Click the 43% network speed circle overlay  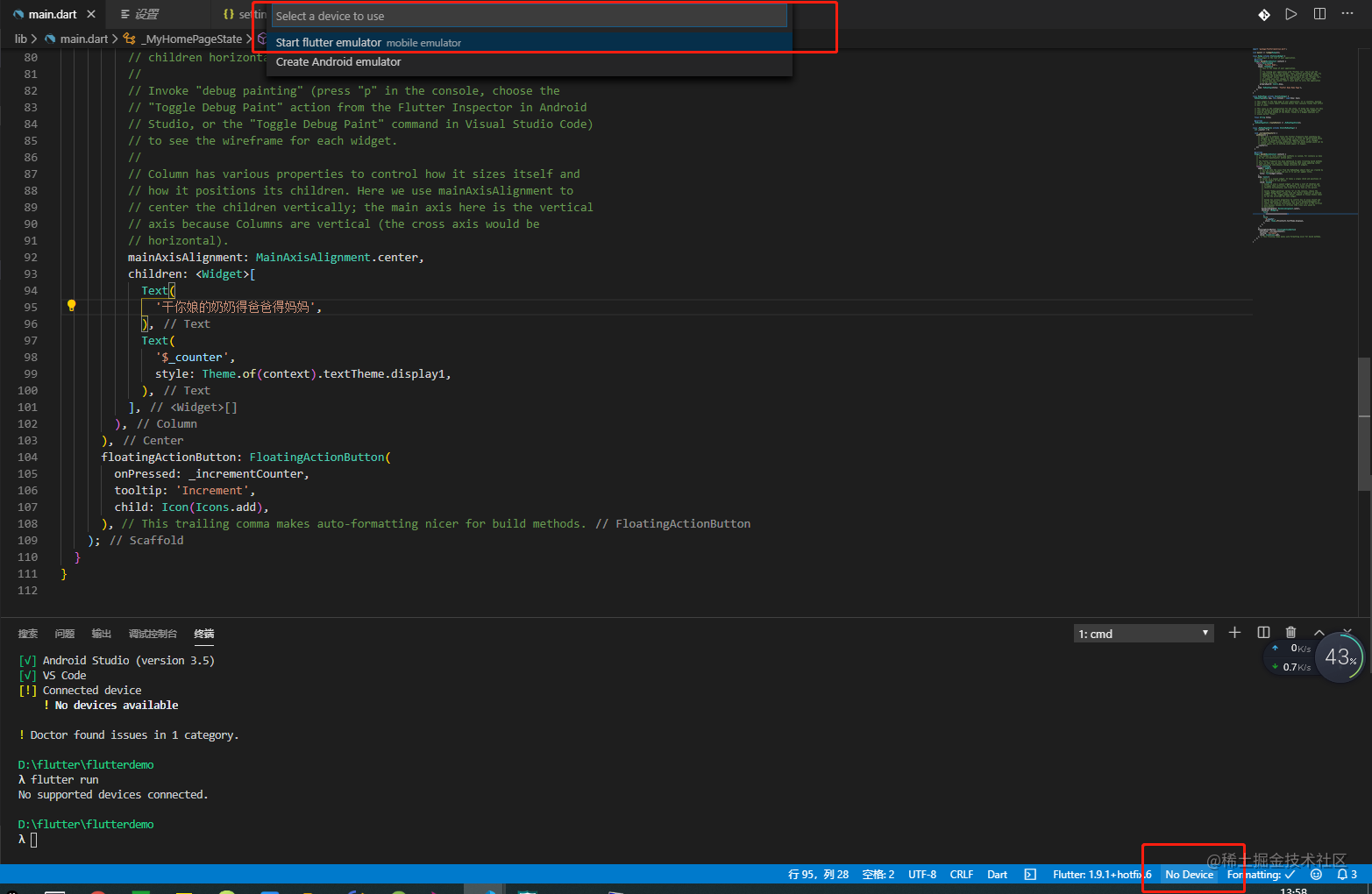[1340, 656]
